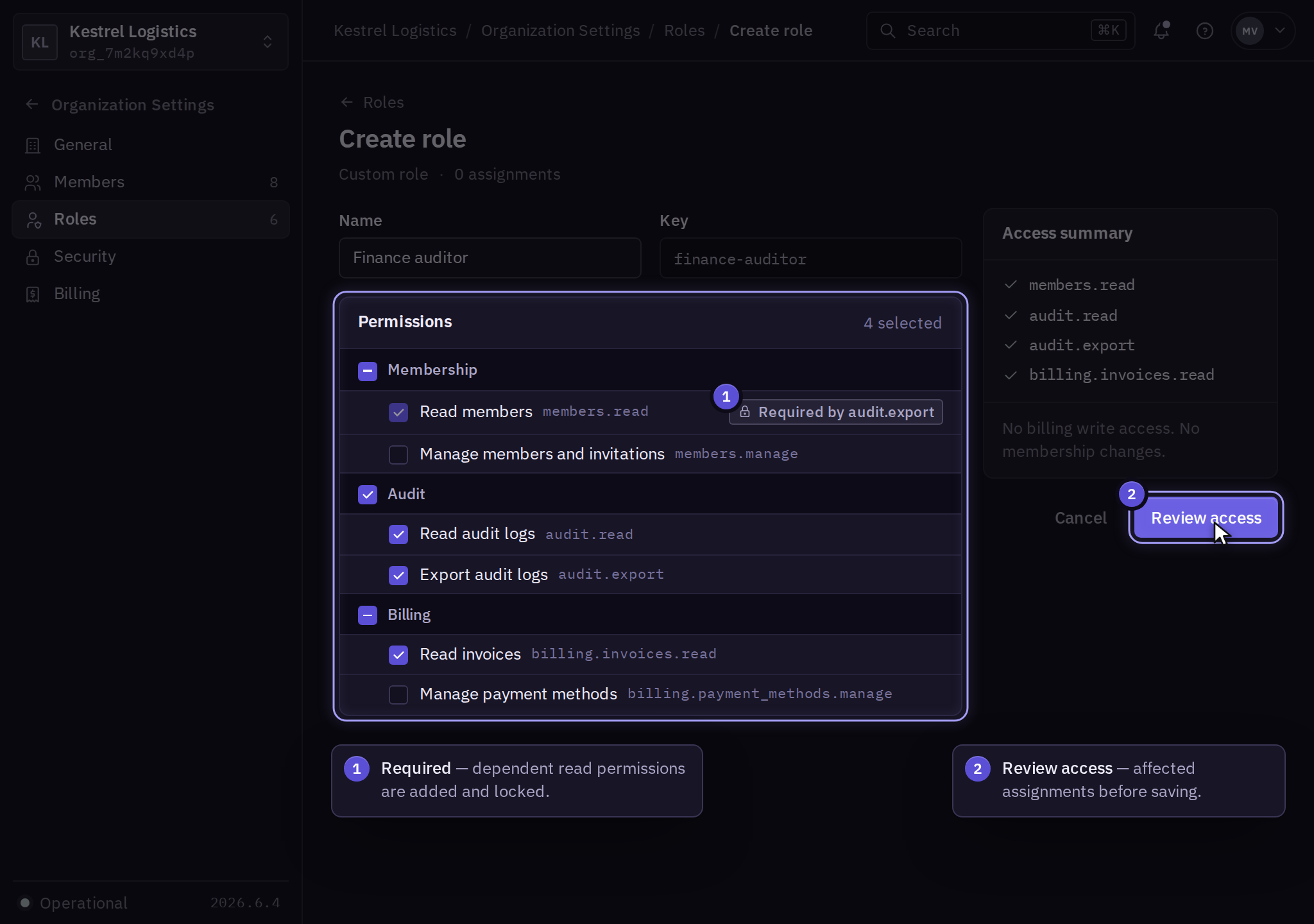Click the back arrow beside Organization Settings

pyautogui.click(x=32, y=104)
